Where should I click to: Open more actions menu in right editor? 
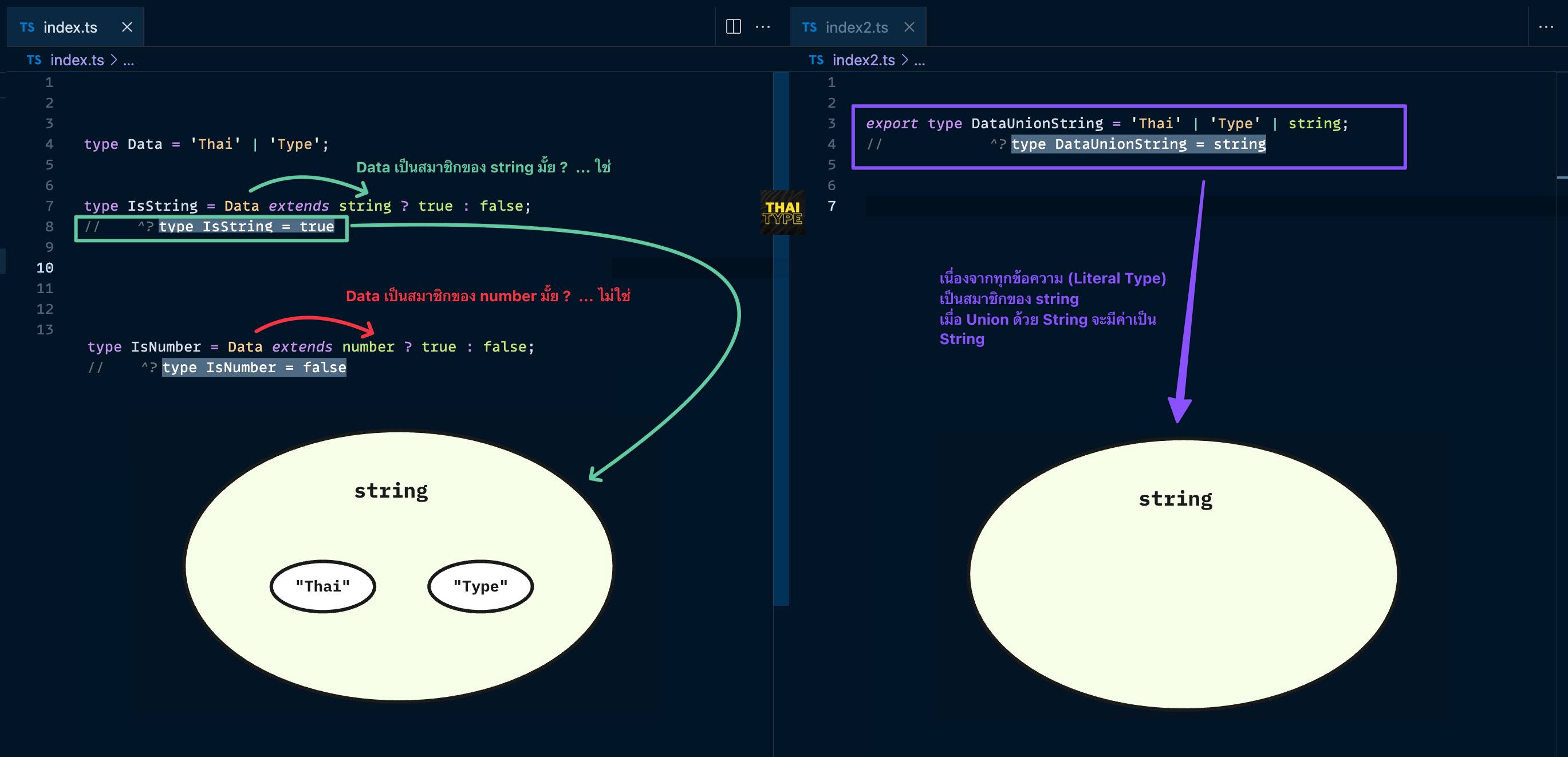(x=1546, y=27)
